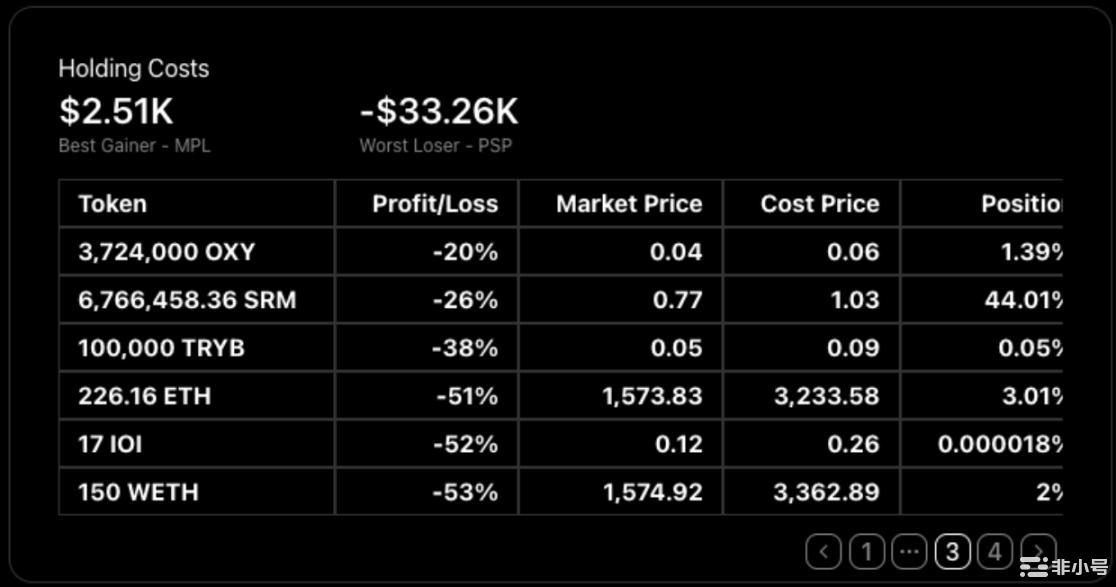Click the Worst Loser - PSP label
The image size is (1116, 587).
[x=435, y=146]
